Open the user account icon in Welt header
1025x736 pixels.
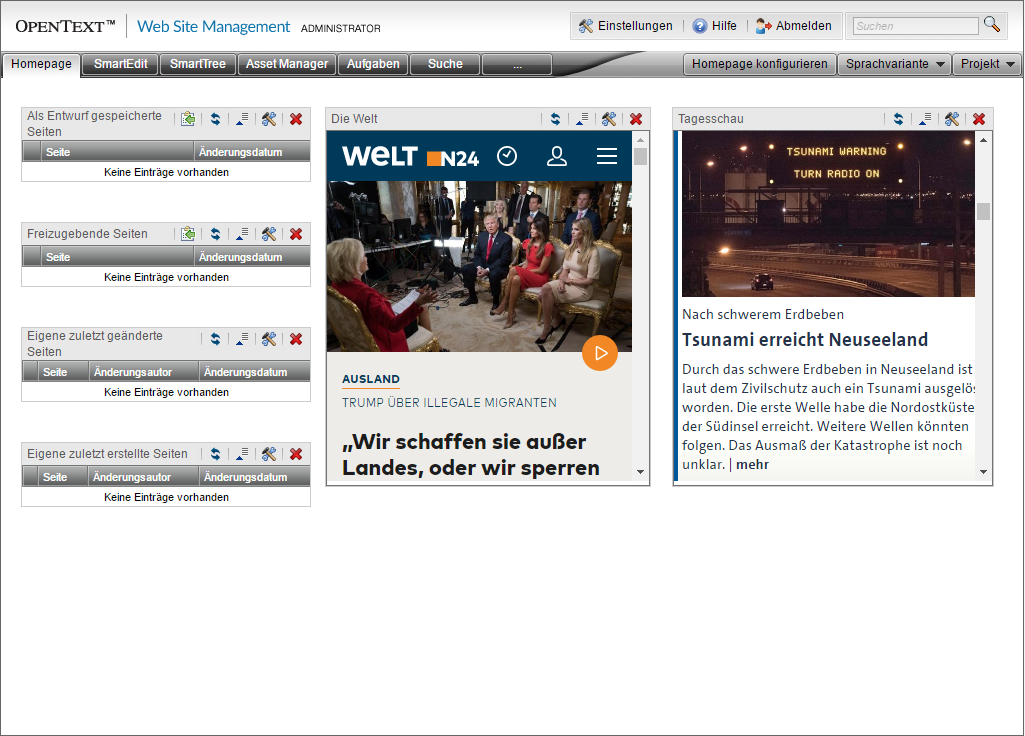coord(557,156)
